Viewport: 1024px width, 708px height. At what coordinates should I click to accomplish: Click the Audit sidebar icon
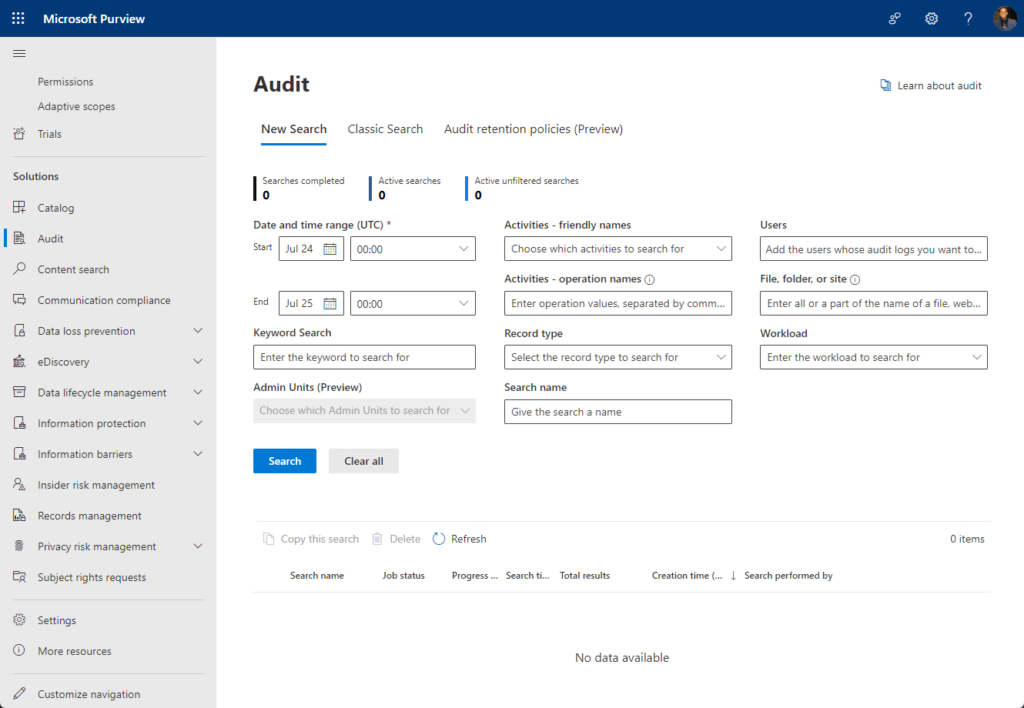tap(19, 238)
